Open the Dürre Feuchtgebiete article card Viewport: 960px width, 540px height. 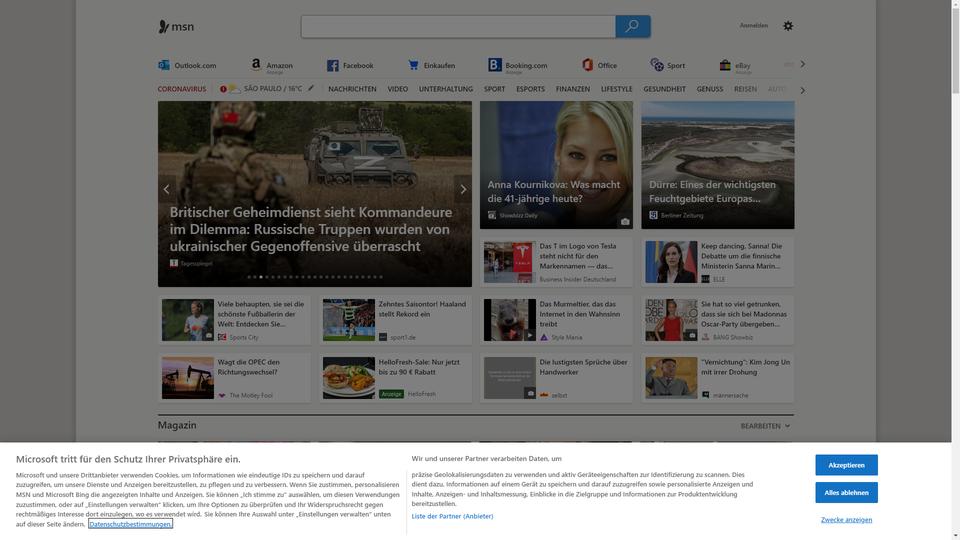pyautogui.click(x=718, y=165)
